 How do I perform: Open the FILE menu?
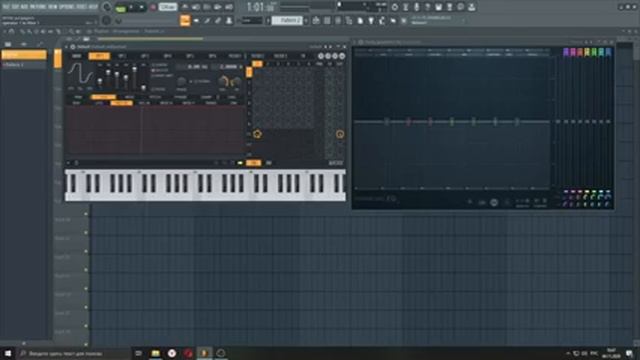pos(7,7)
